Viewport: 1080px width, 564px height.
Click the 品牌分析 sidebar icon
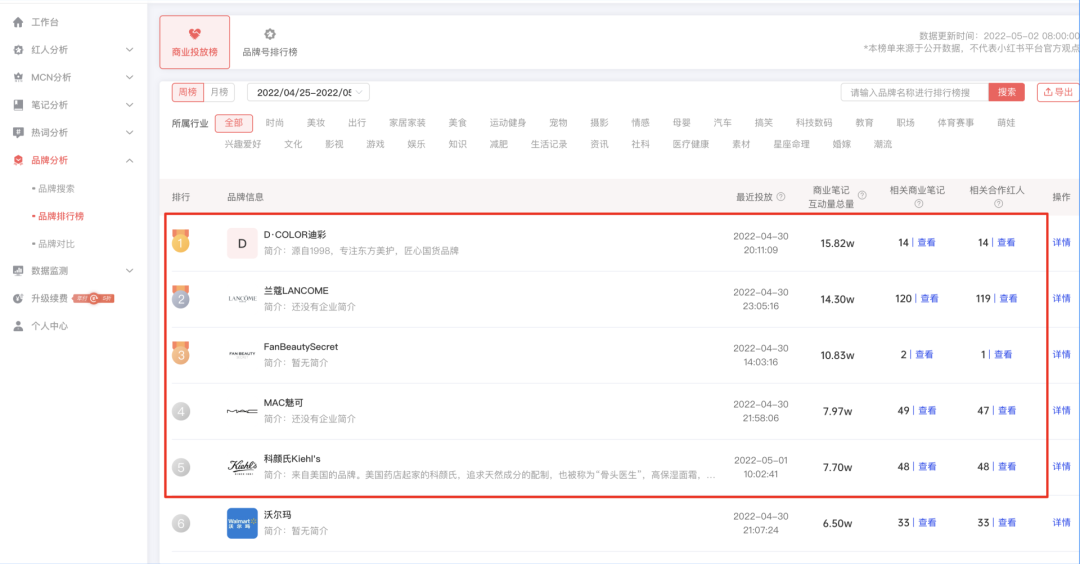(18, 160)
